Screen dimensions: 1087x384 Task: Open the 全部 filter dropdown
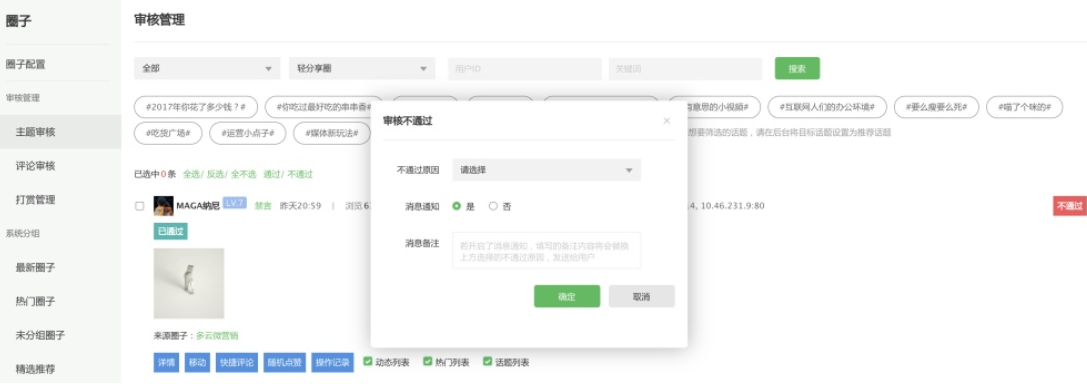pyautogui.click(x=207, y=69)
